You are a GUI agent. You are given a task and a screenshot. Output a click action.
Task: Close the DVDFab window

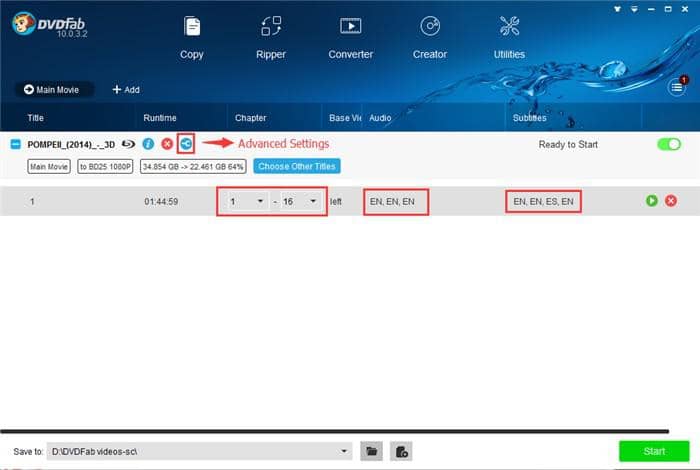tap(685, 9)
